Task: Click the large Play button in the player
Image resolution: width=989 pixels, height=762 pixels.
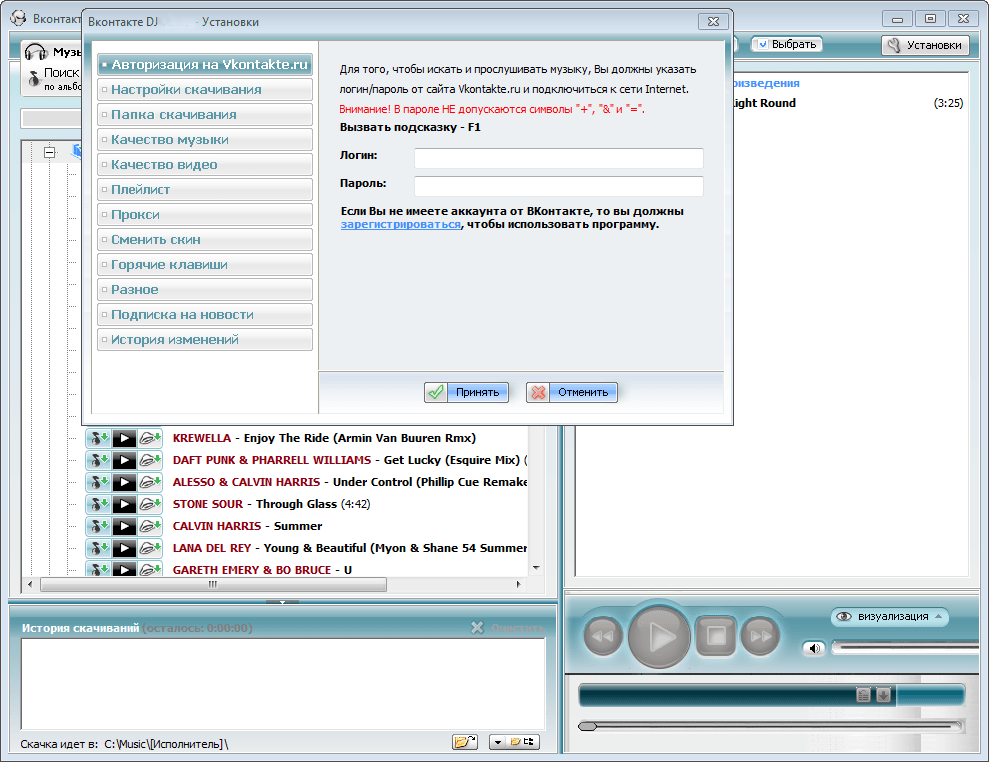Action: 659,636
